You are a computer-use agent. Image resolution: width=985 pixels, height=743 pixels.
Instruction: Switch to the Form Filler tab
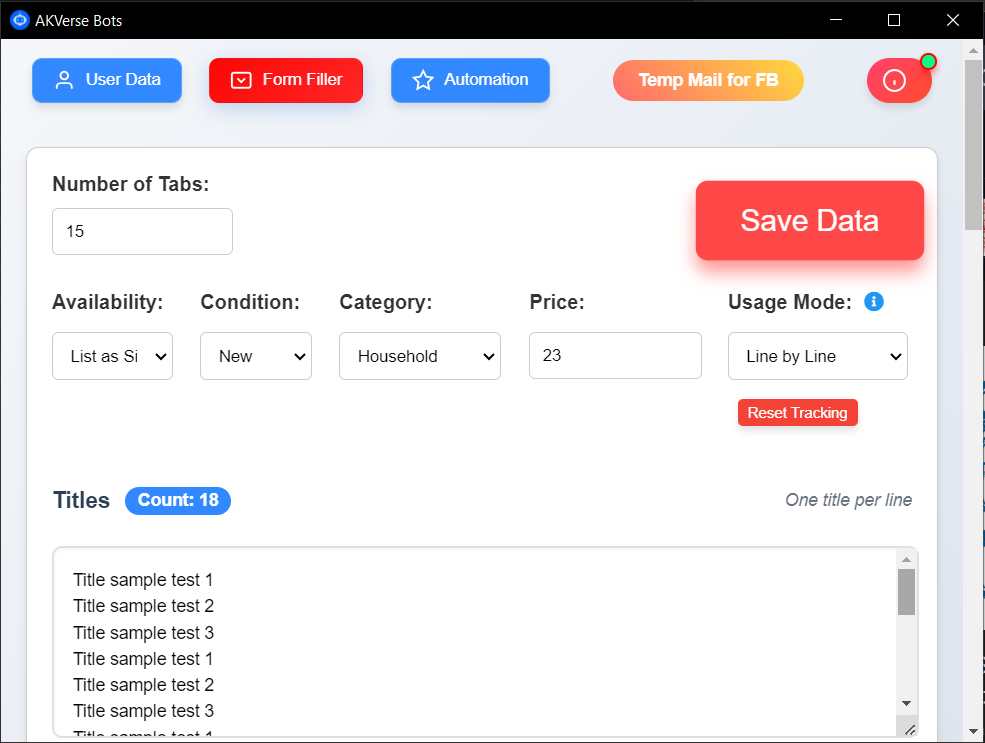coord(286,80)
